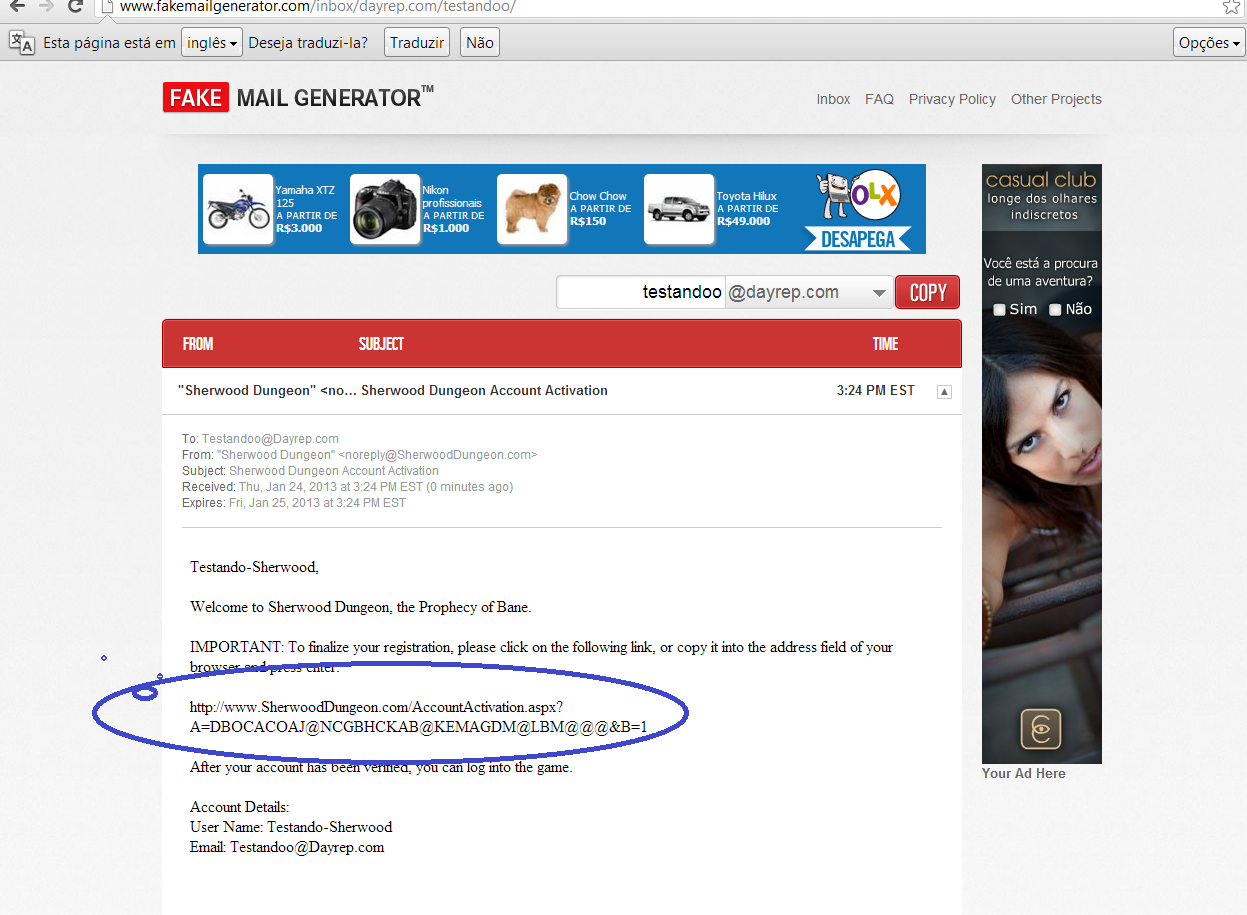Select the Sherwood Dungeon Account Activation email row
Screen dimensions: 1247x915
[561, 391]
